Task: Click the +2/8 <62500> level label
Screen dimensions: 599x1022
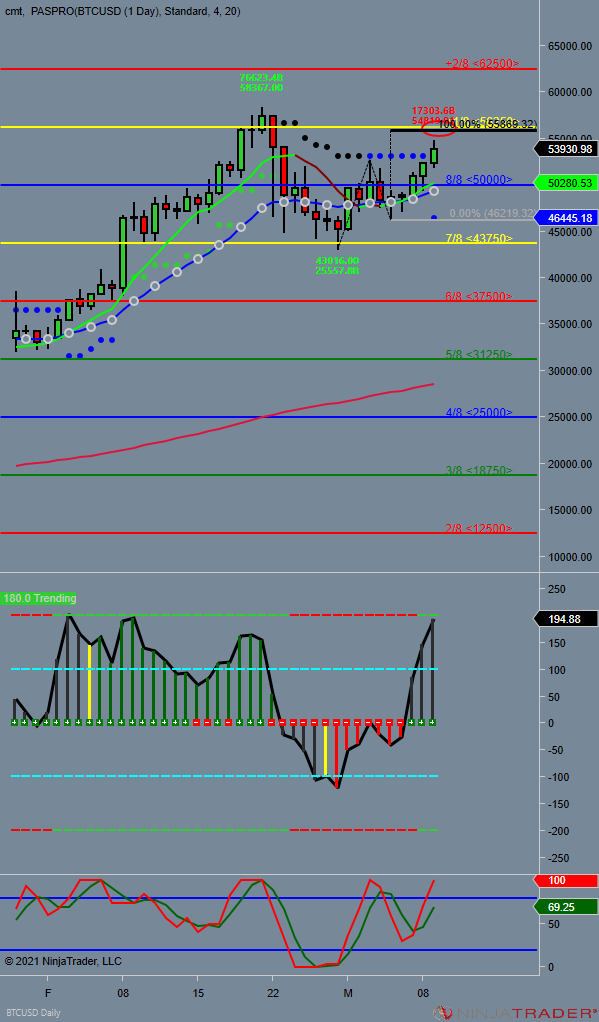Action: pyautogui.click(x=483, y=63)
